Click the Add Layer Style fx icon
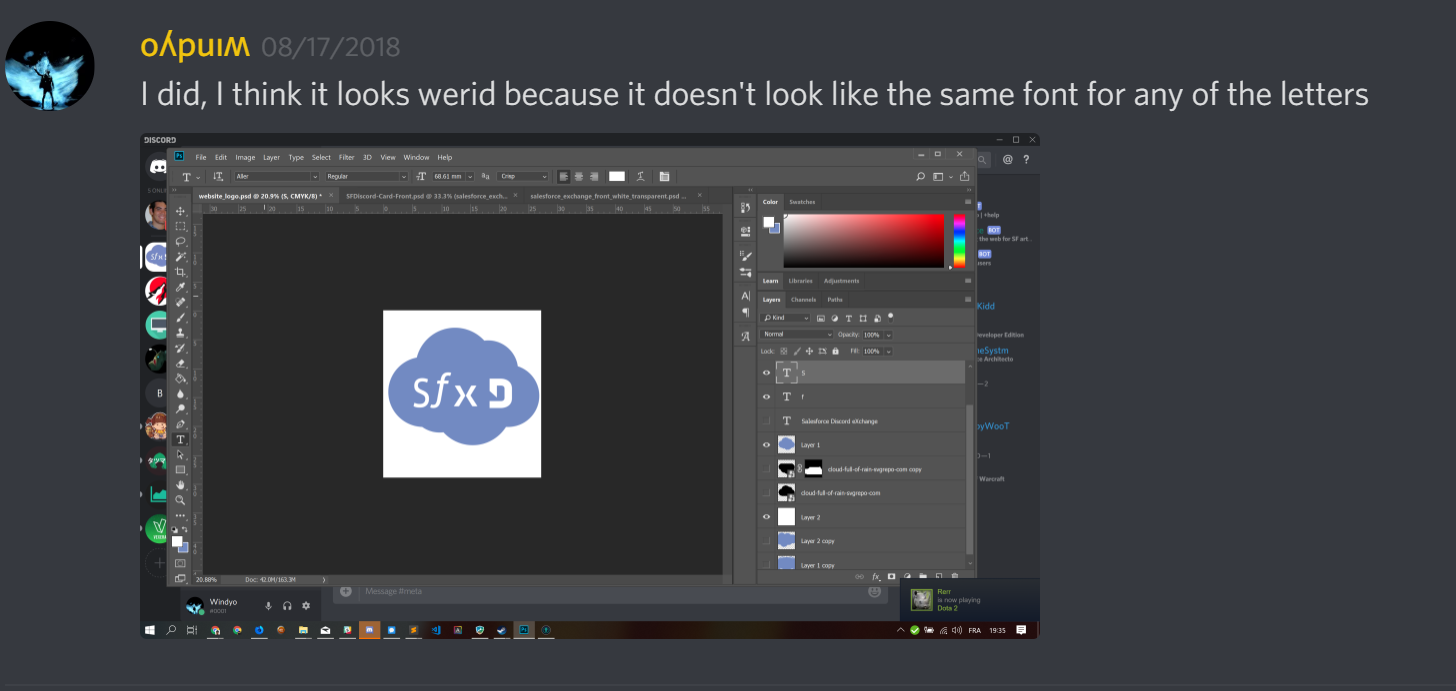Screen dimensions: 1456x691 point(875,576)
